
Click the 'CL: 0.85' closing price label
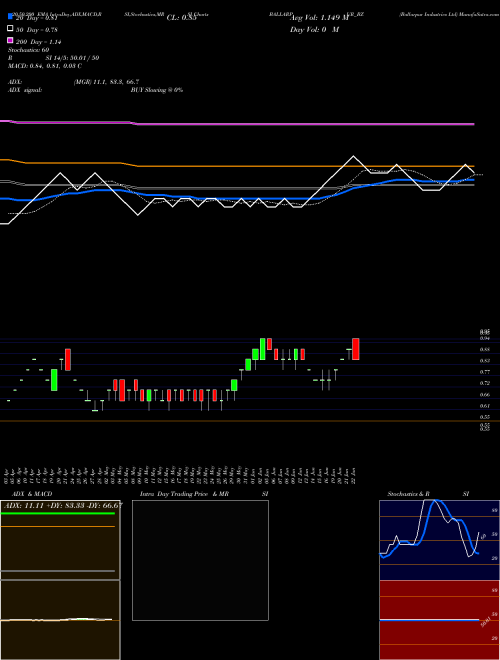tap(181, 18)
